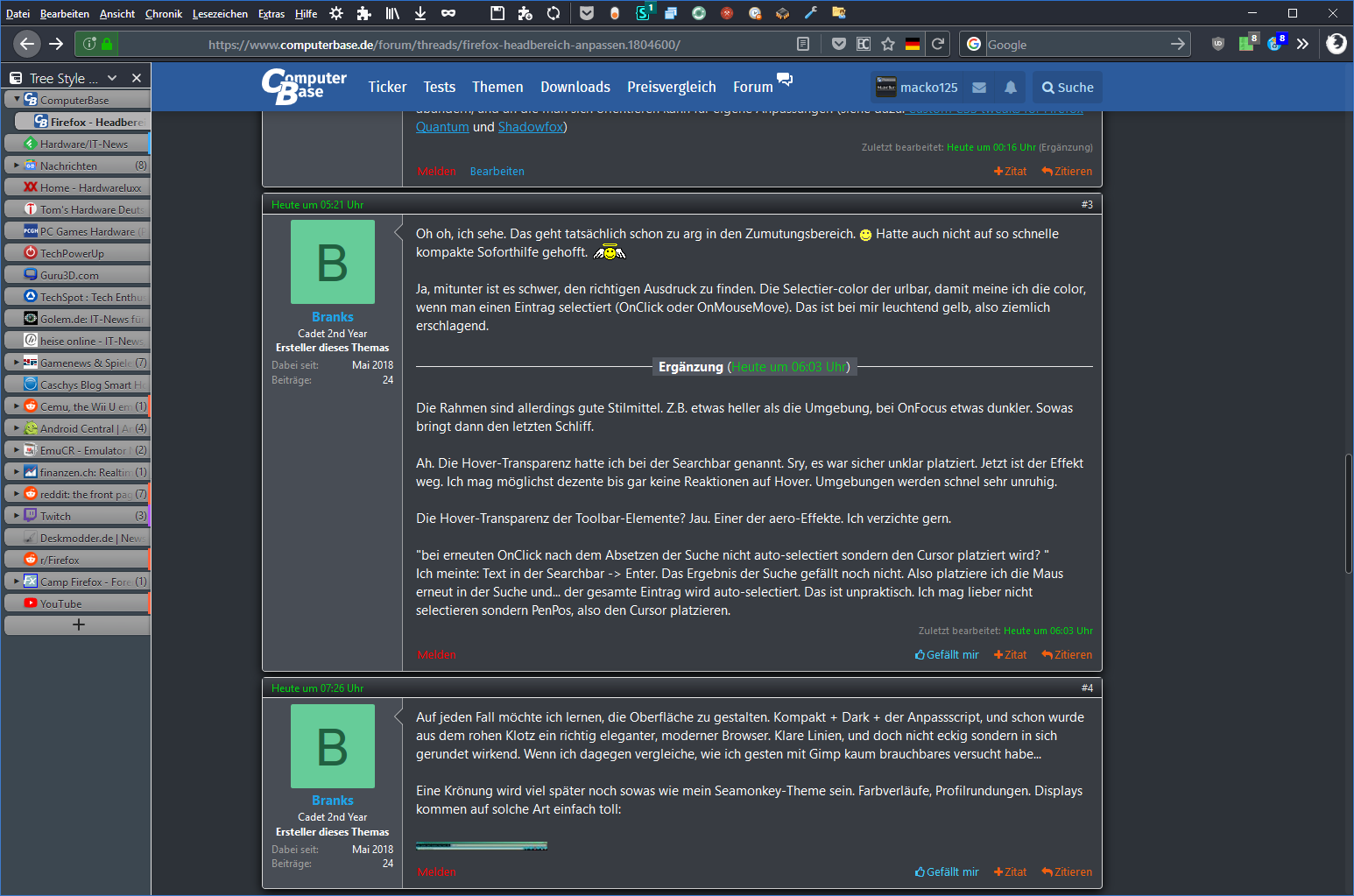1354x896 pixels.
Task: Open the Datei menu
Action: point(18,13)
